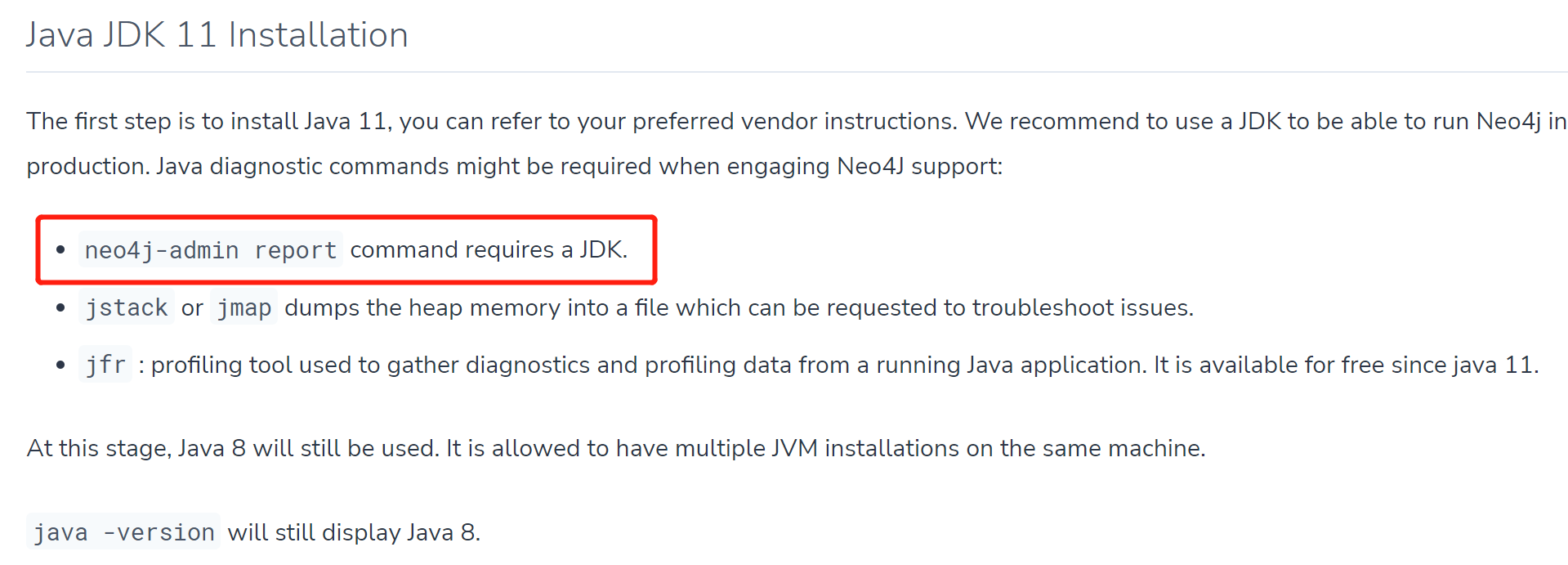Click the word "or" between jstack and jmap

(x=192, y=308)
